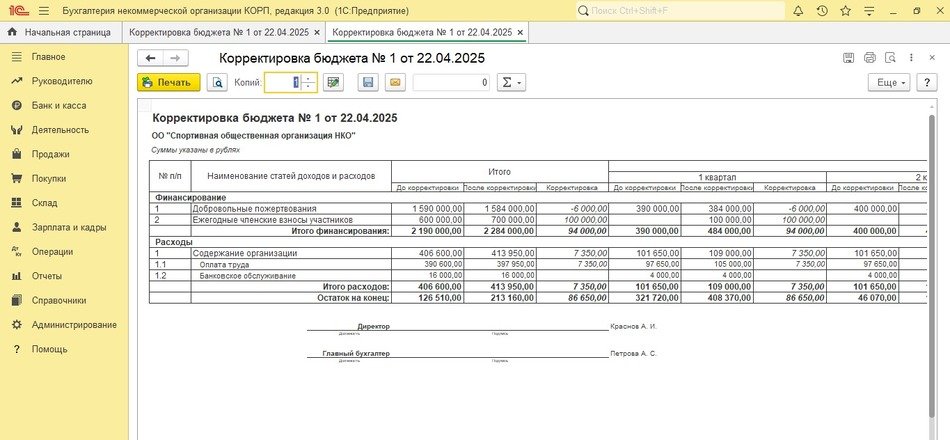Open main menu hamburger icon in title bar
This screenshot has height=440, width=950.
pyautogui.click(x=45, y=11)
